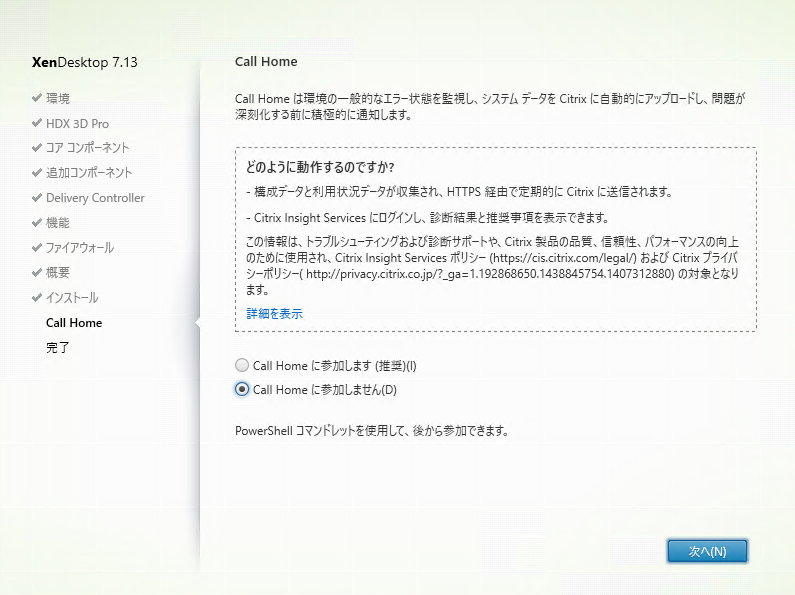
Task: Select the HDX 3D Pro step
Action: 78,123
